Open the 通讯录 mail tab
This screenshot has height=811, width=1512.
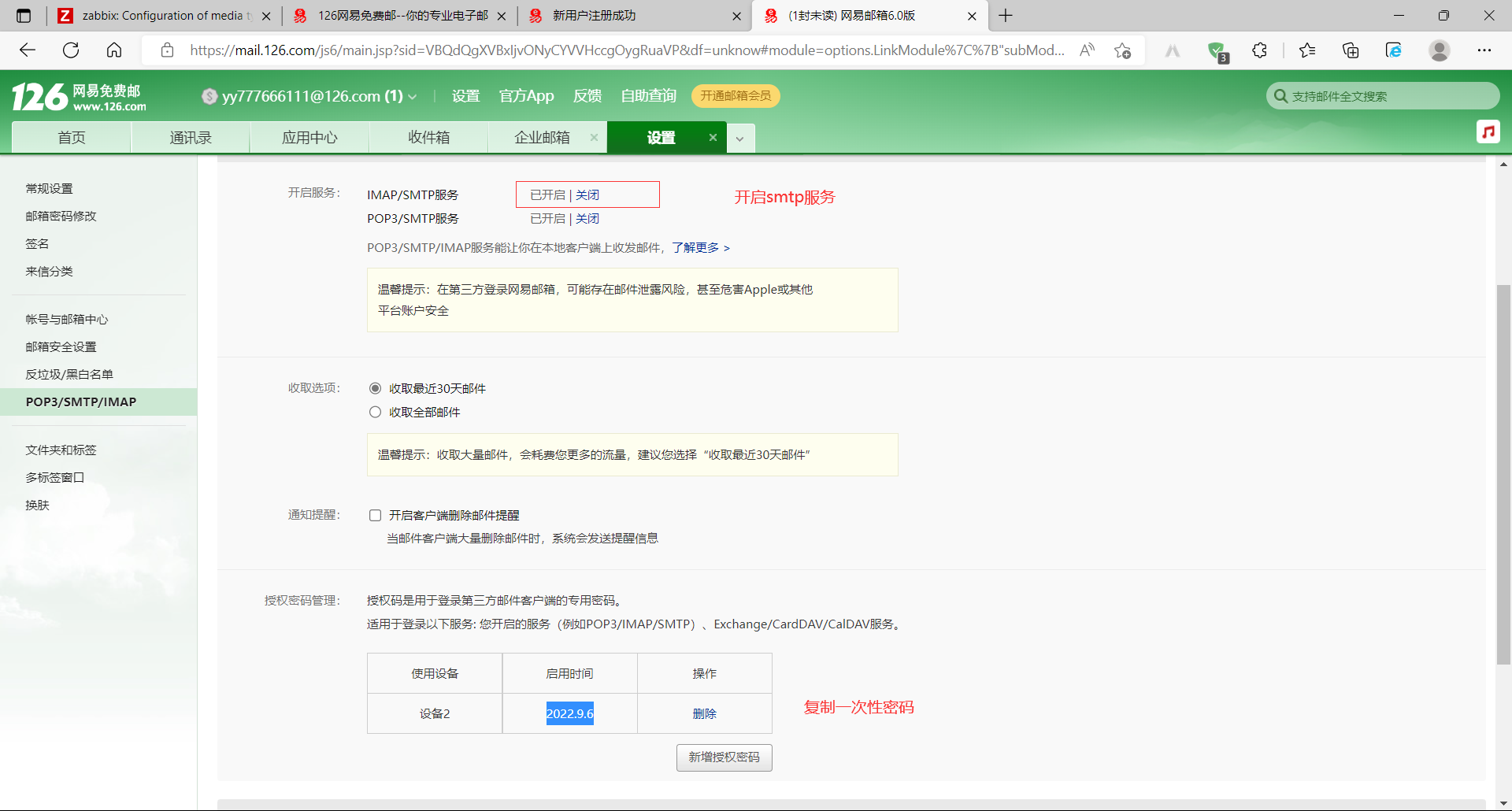191,137
